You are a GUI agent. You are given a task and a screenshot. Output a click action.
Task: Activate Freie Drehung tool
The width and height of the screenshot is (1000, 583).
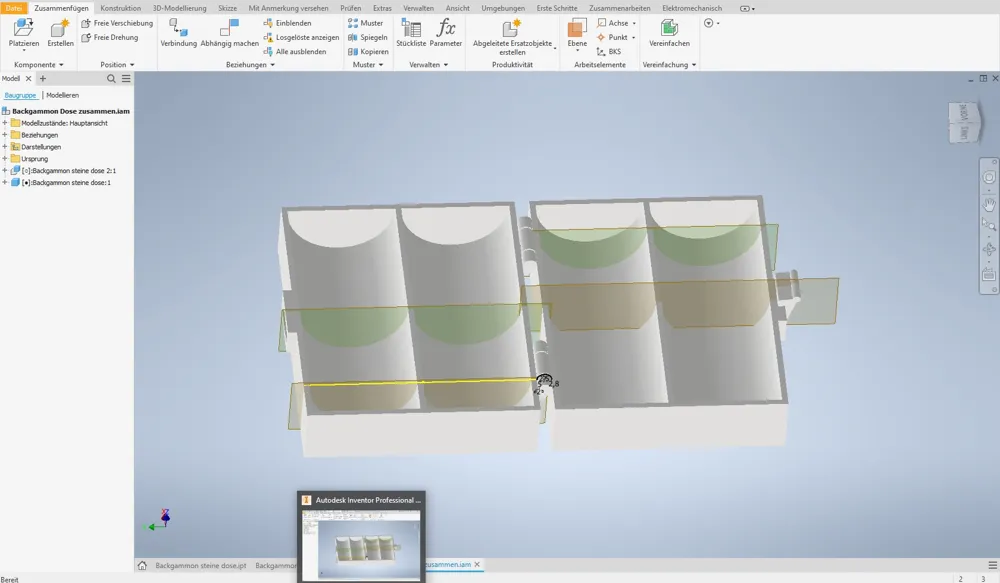coord(110,38)
